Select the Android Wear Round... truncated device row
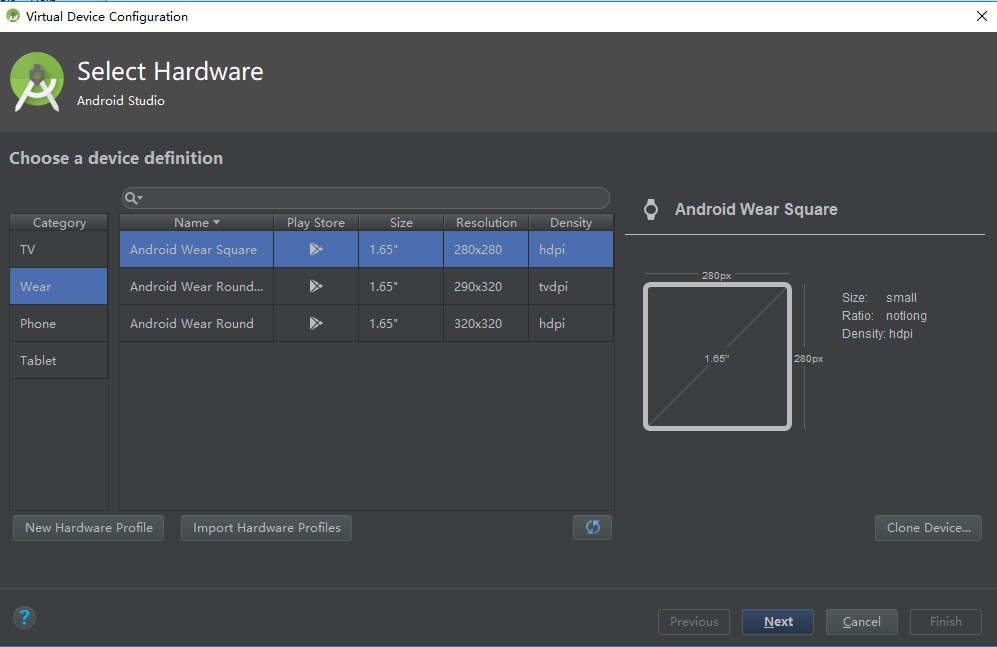The height and width of the screenshot is (647, 997). click(x=366, y=286)
